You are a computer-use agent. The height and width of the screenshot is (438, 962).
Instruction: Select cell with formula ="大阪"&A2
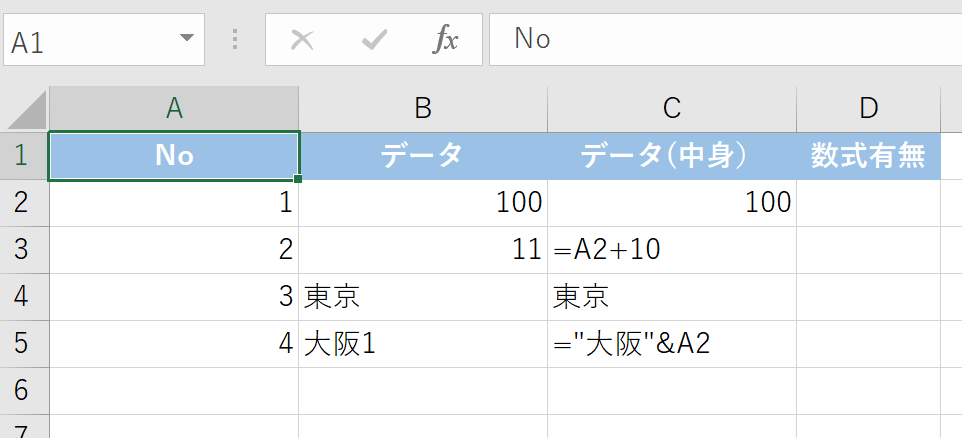(x=672, y=344)
